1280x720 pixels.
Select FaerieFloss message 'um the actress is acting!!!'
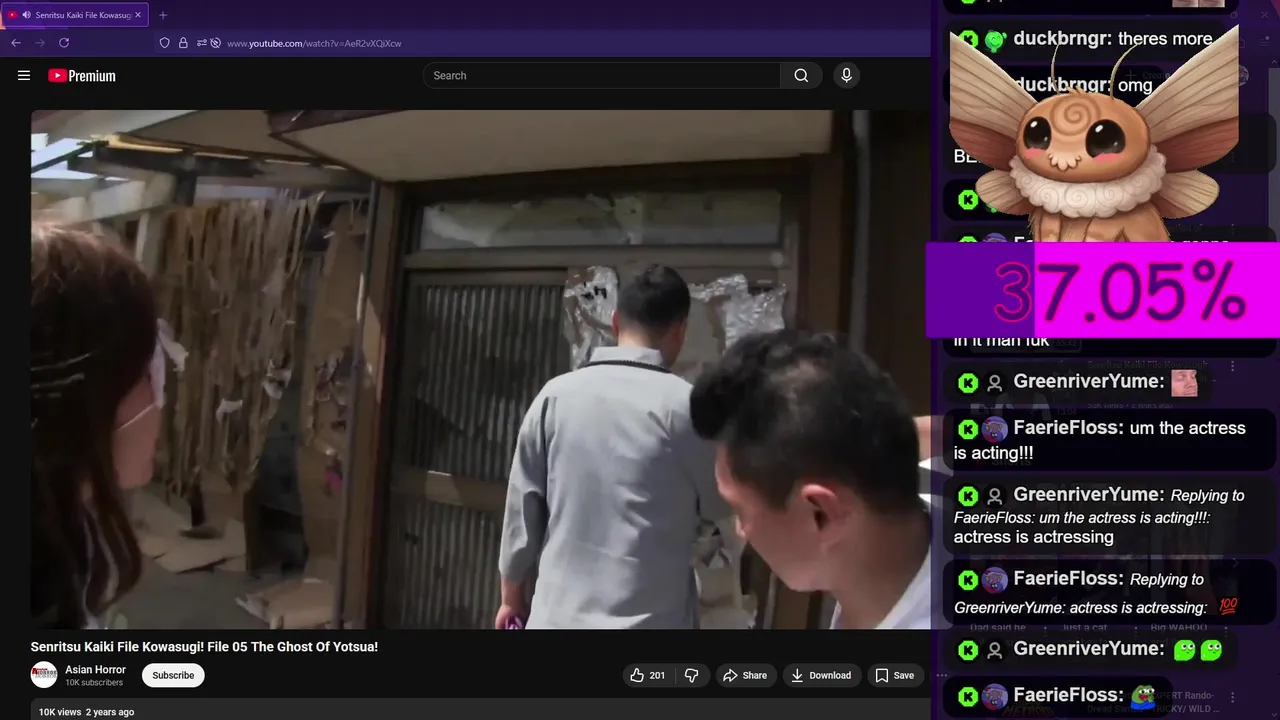pos(1108,440)
